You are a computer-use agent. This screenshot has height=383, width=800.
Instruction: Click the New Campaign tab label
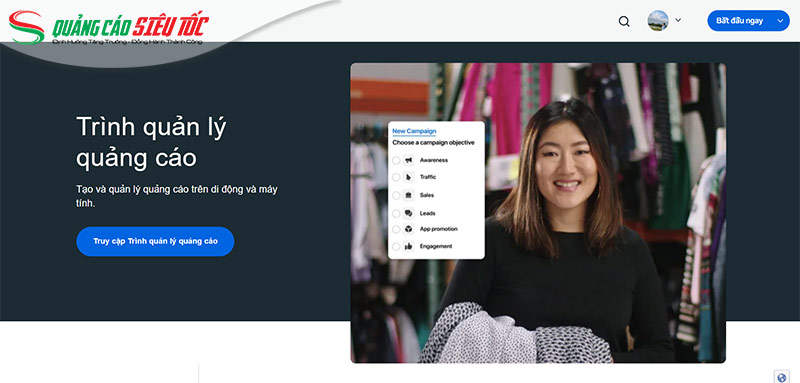tap(414, 132)
